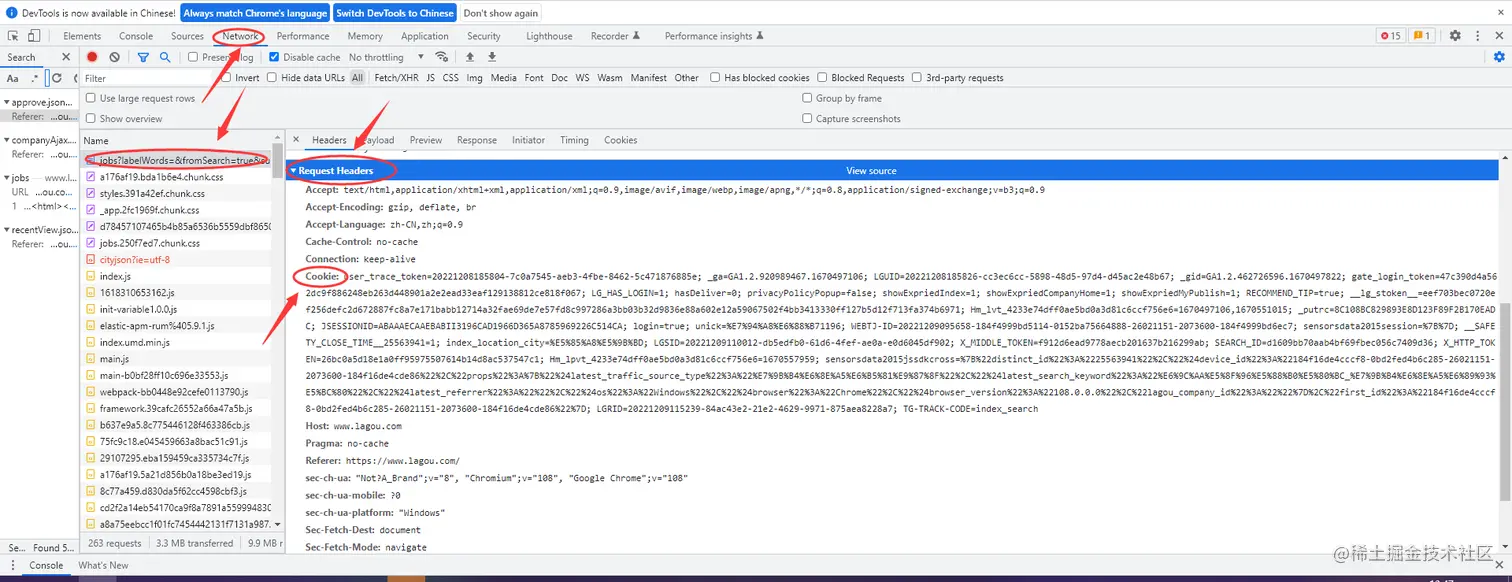
Task: Open the Response tab in request details
Action: 477,140
